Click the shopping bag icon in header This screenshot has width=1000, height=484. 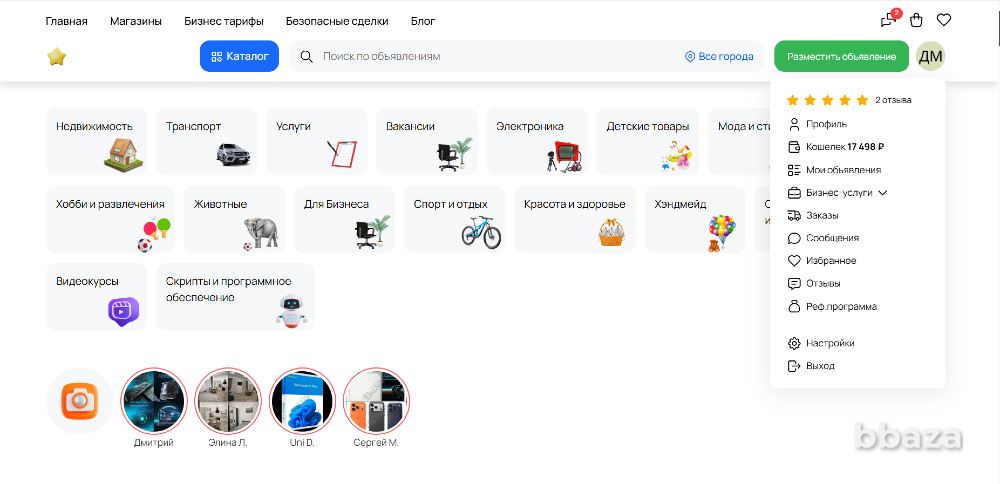click(916, 20)
